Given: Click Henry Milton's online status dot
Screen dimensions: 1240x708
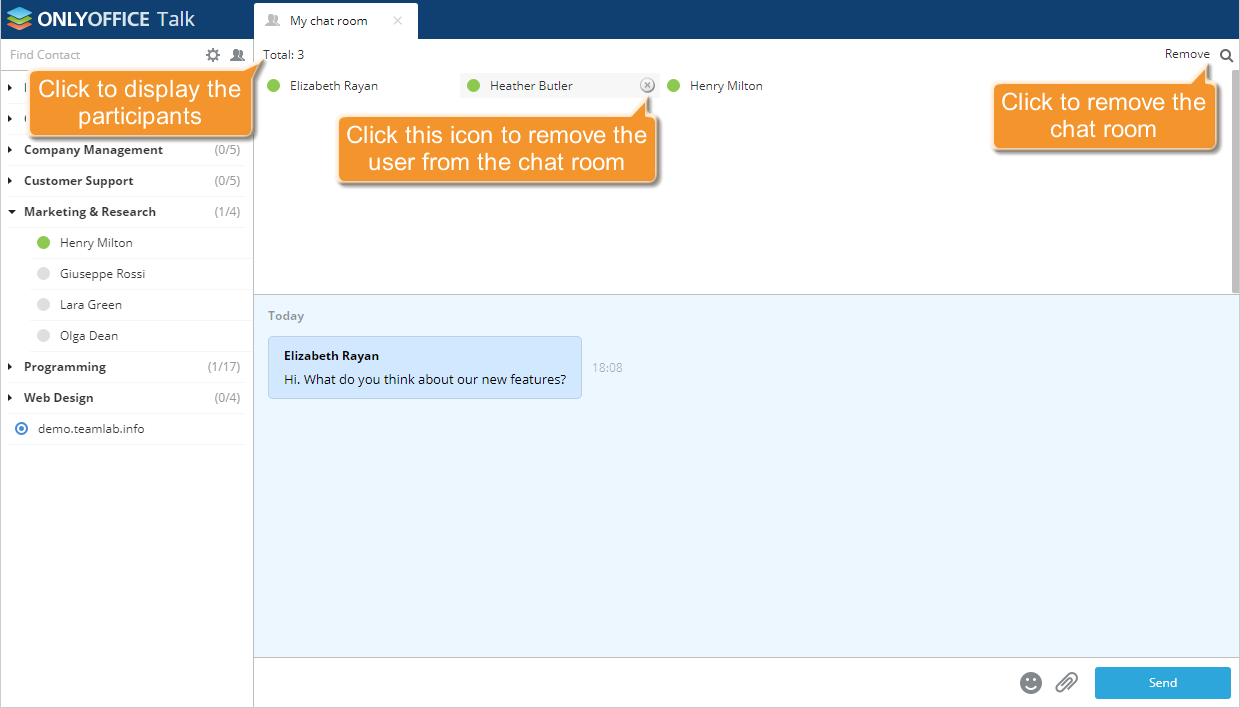Looking at the screenshot, I should click(43, 242).
